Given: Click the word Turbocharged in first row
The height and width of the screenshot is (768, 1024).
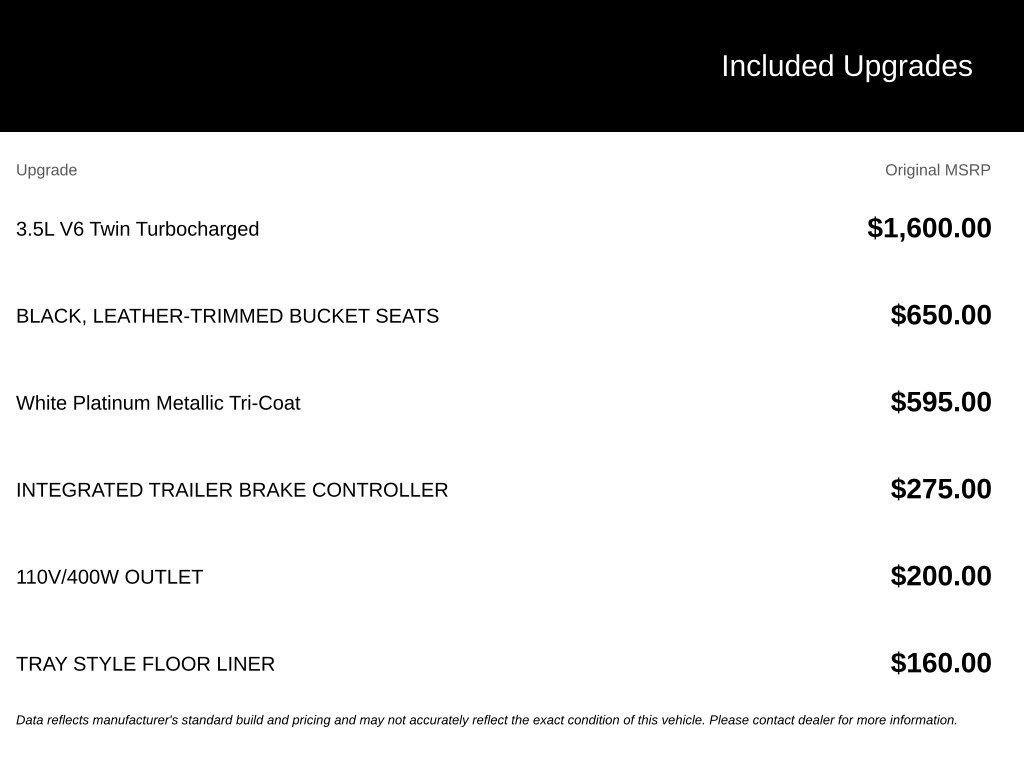Looking at the screenshot, I should coord(197,229).
